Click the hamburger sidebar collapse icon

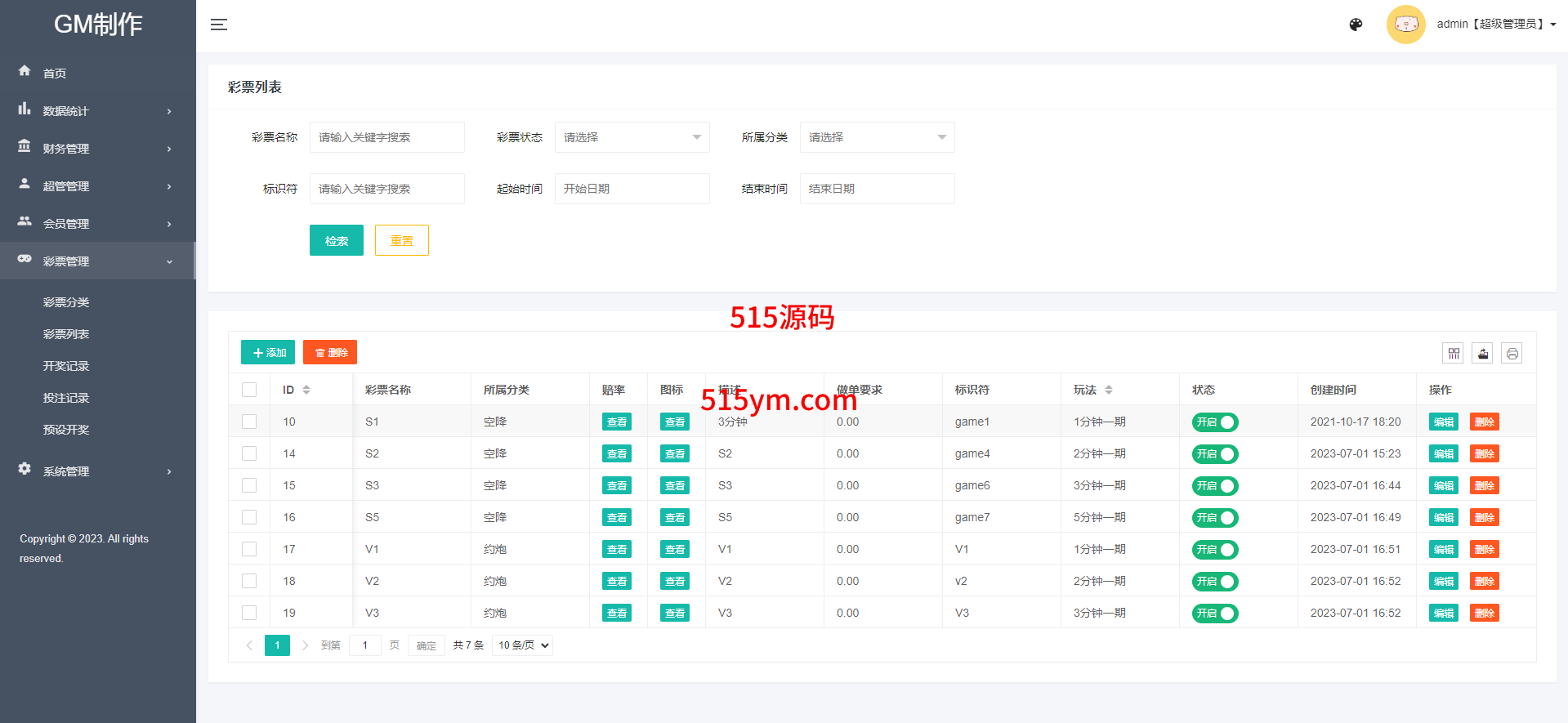[218, 25]
